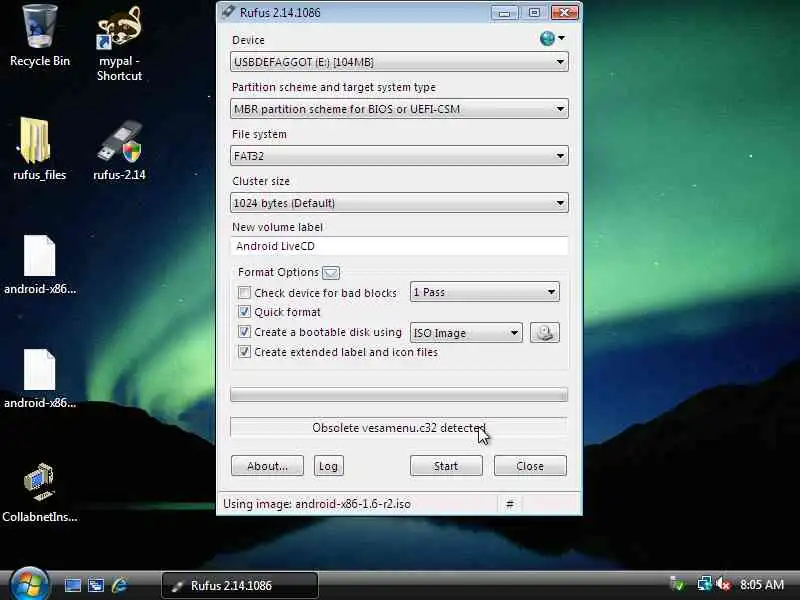Screen dimensions: 800x600
Task: Select the mypal - Shortcut desktop icon
Action: tap(119, 43)
